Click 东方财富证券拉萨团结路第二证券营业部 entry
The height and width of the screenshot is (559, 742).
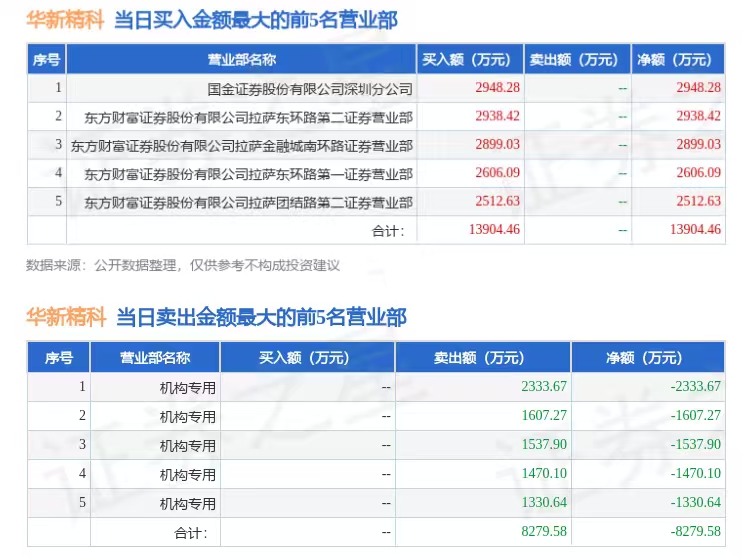pos(248,203)
